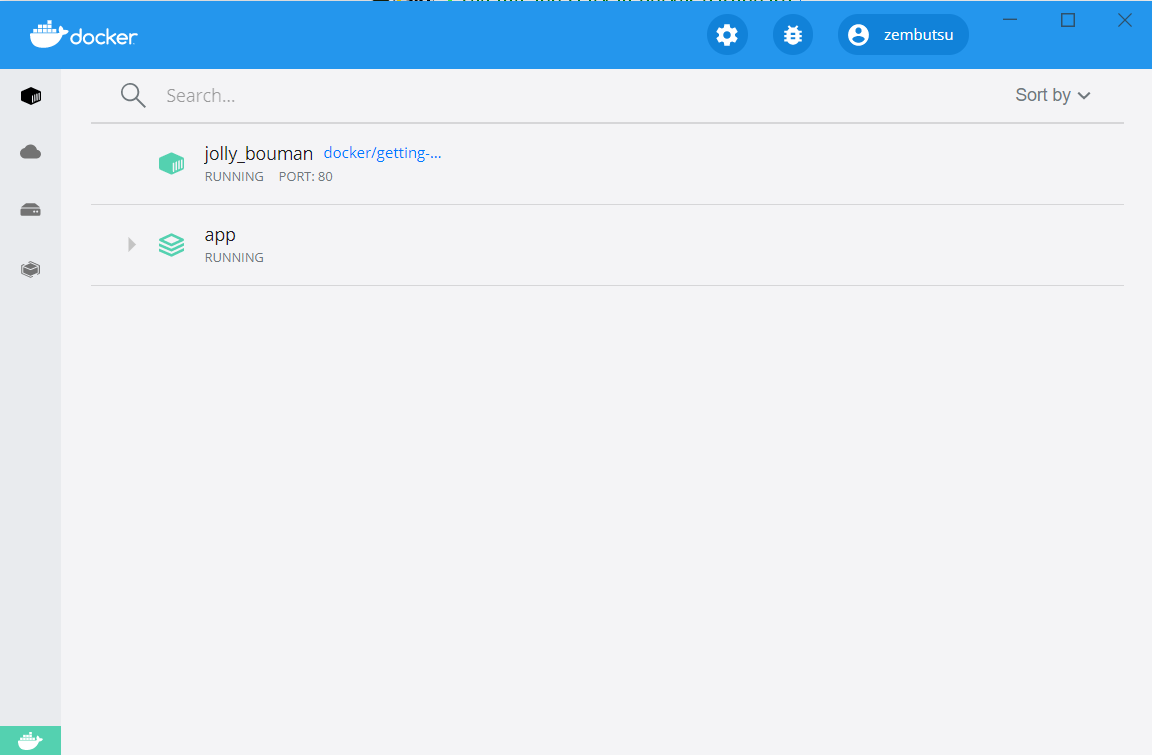
Task: Minimize the Docker Desktop window
Action: [x=1010, y=20]
